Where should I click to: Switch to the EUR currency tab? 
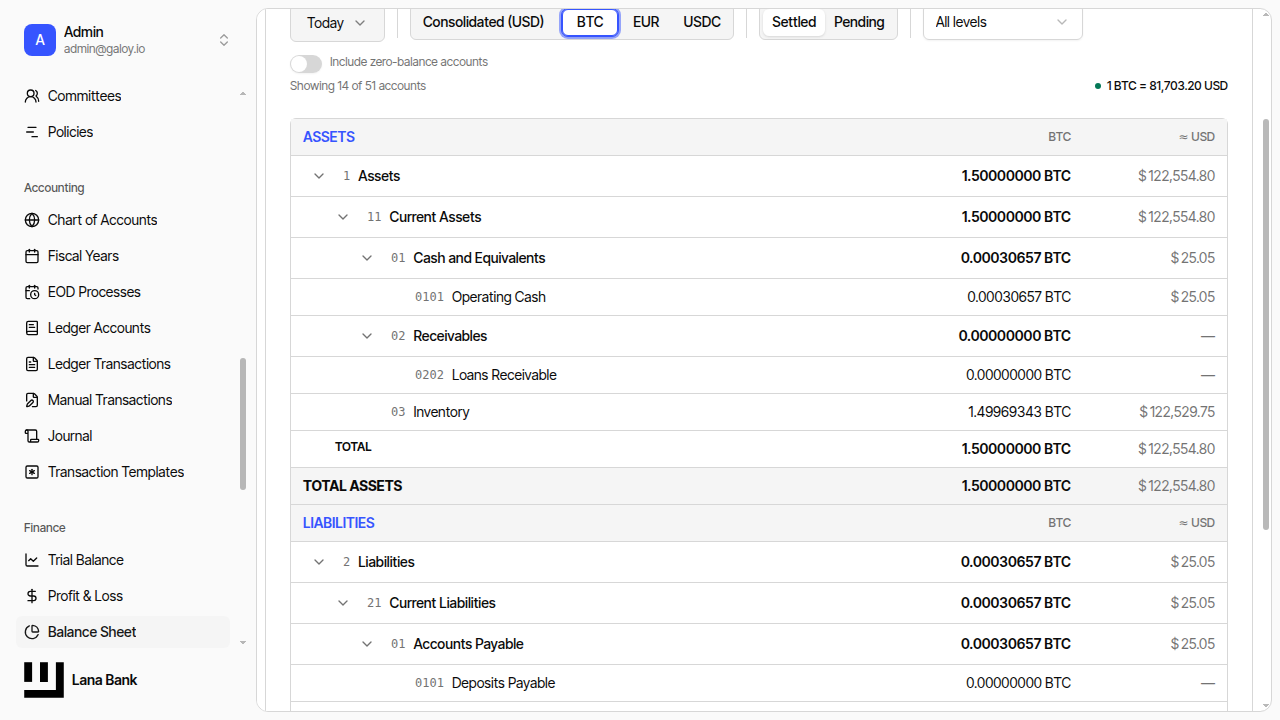tap(646, 22)
